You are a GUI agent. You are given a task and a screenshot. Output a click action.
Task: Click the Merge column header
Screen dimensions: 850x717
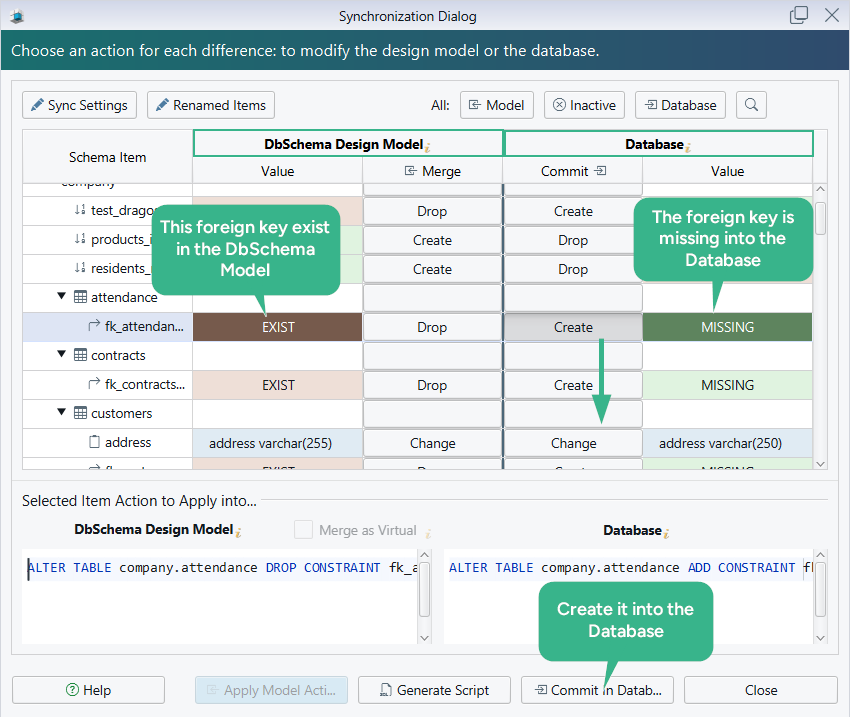coord(433,171)
